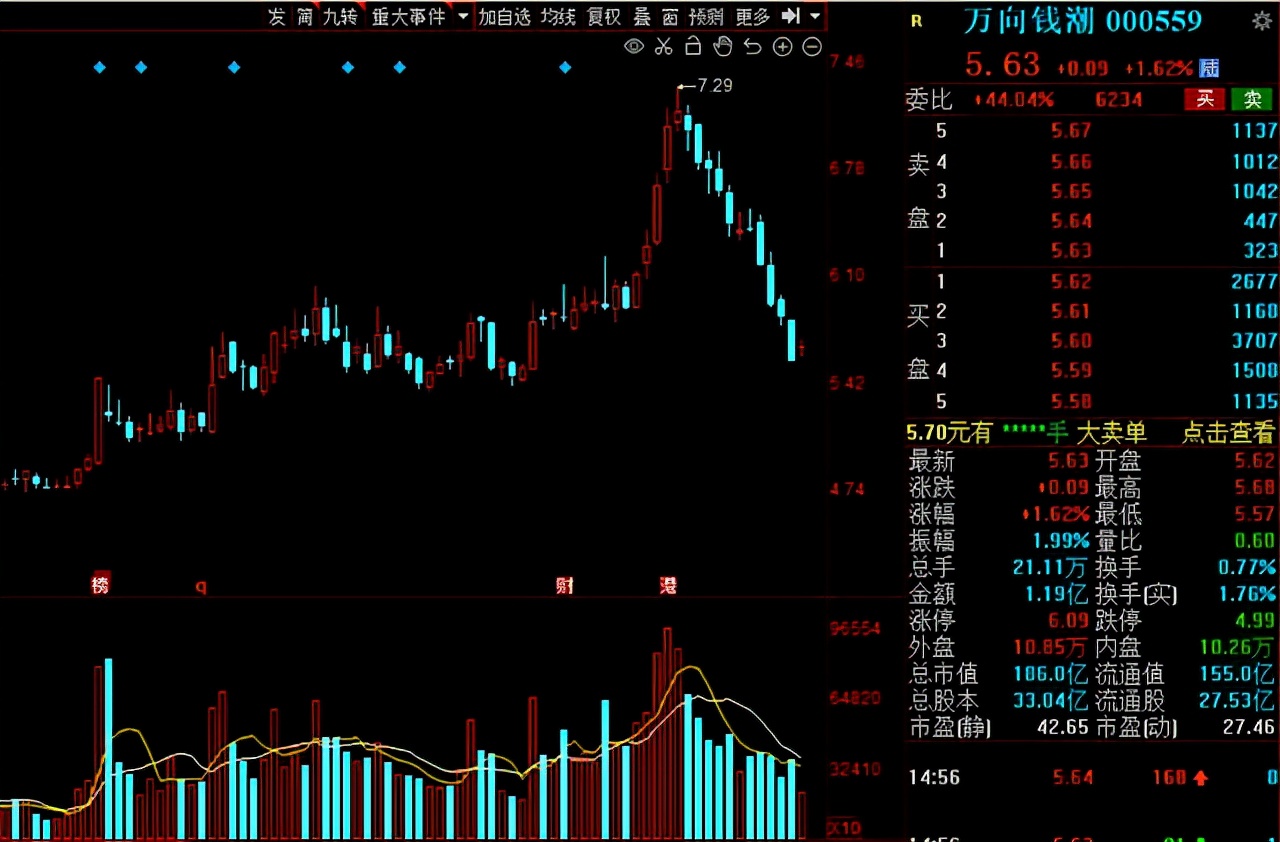Zoom out with the minus circle icon

click(x=812, y=46)
